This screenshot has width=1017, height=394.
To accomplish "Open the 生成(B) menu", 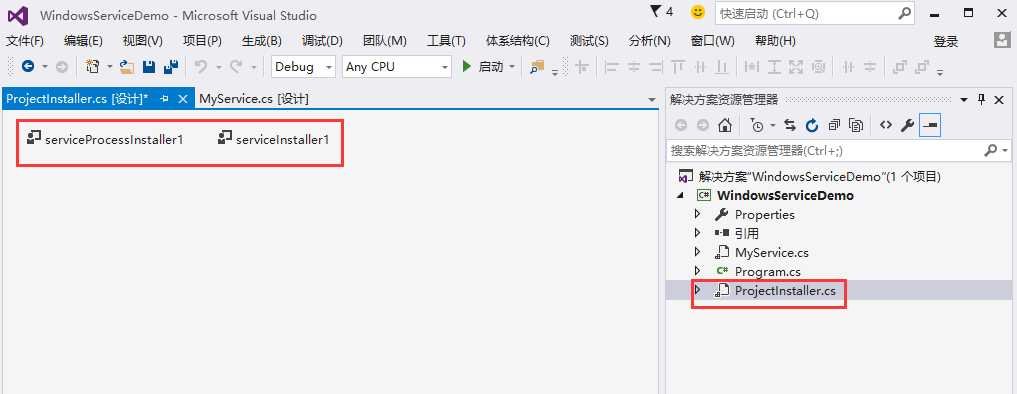I will (x=261, y=41).
